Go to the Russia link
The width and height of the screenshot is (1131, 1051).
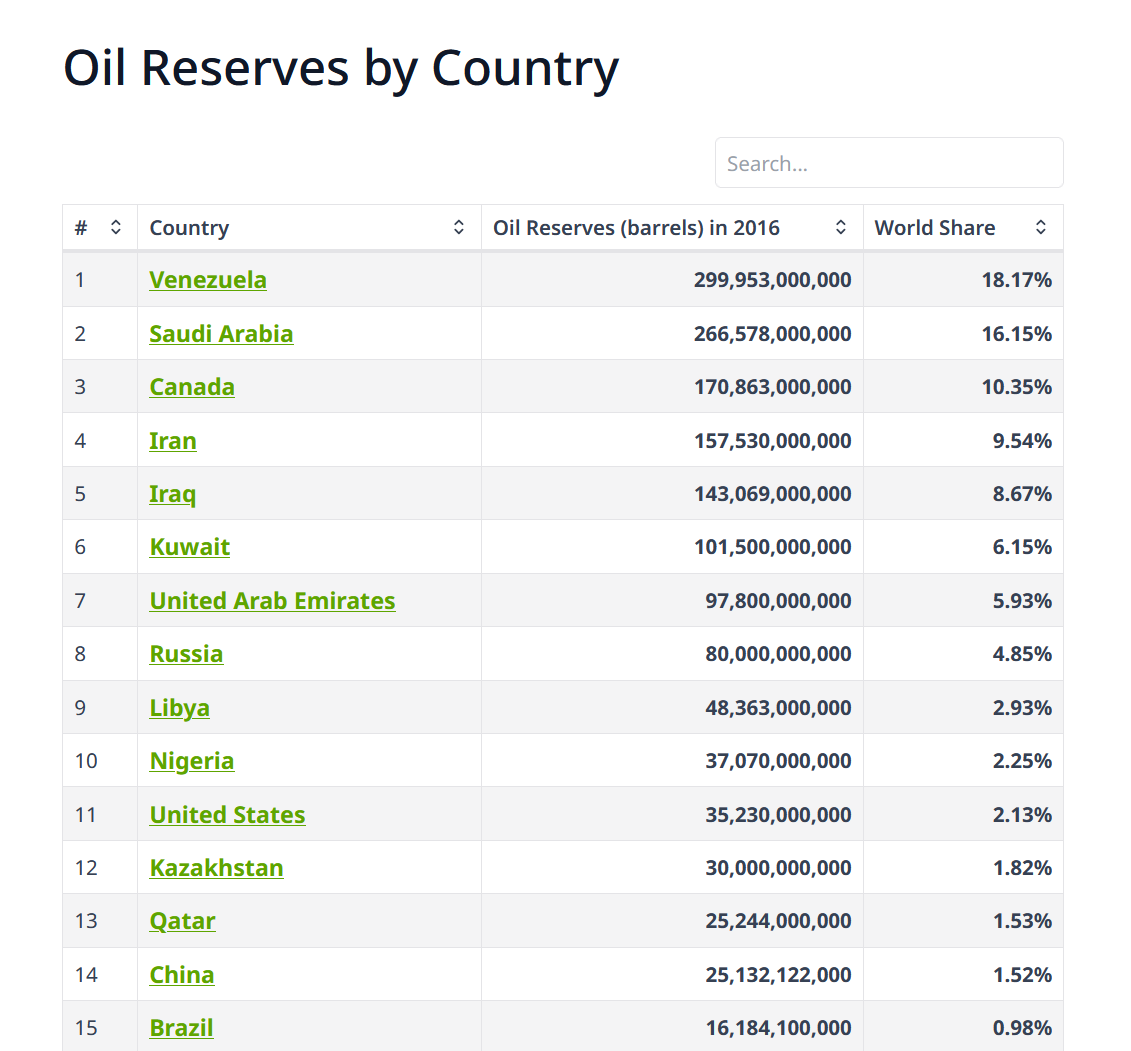click(x=186, y=654)
